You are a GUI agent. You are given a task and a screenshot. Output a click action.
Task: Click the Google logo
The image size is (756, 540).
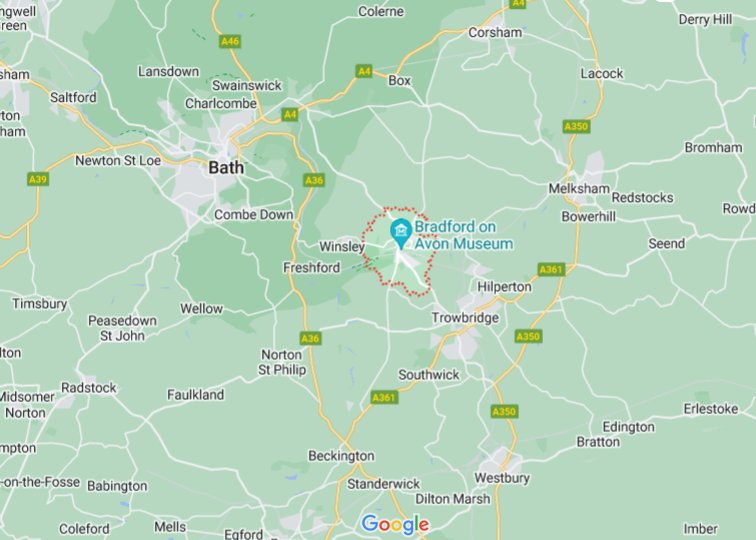pyautogui.click(x=395, y=525)
